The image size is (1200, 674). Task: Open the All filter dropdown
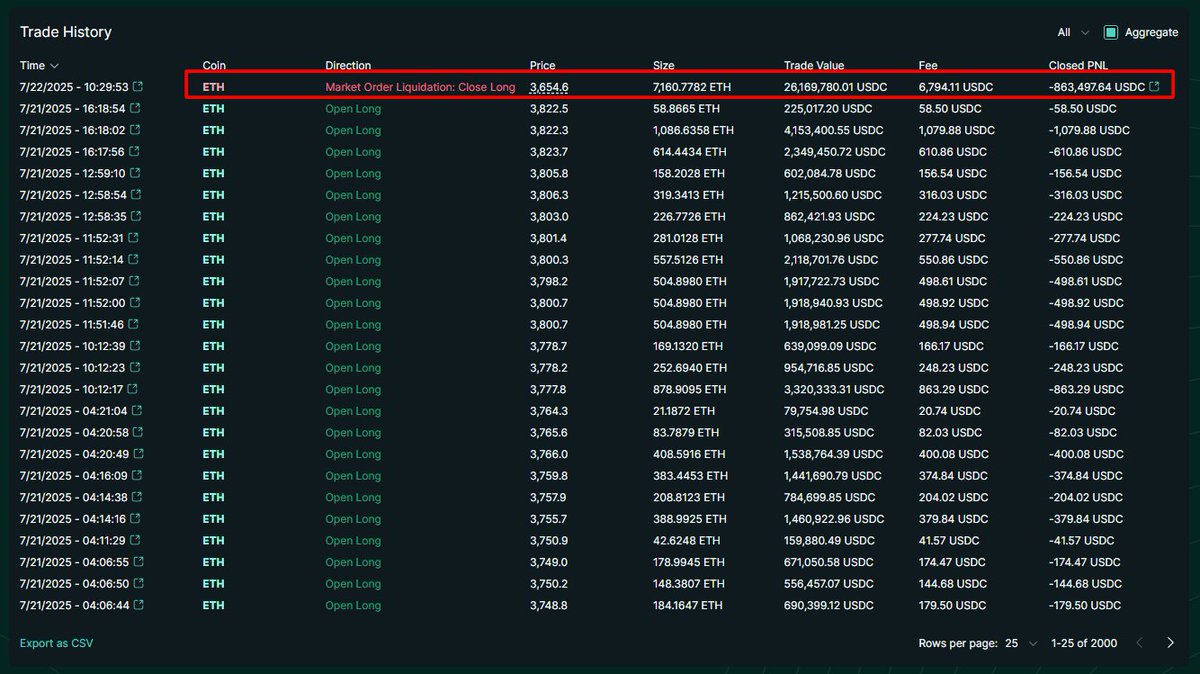[1073, 32]
